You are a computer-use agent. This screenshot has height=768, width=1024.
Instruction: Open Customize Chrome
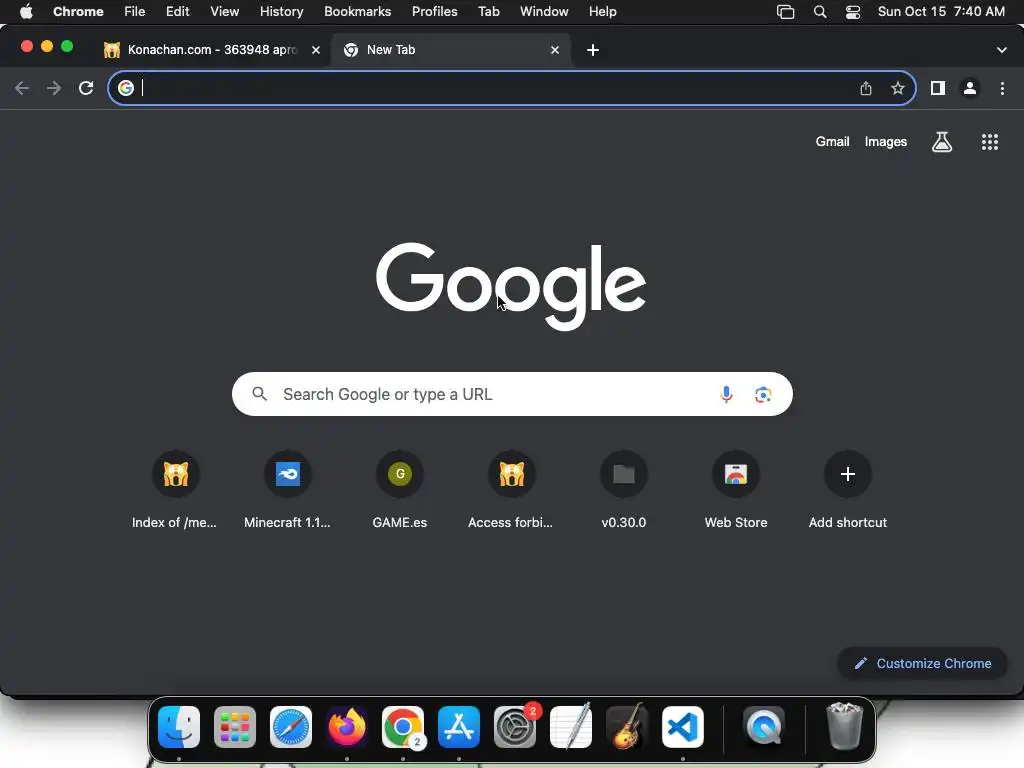tap(922, 664)
